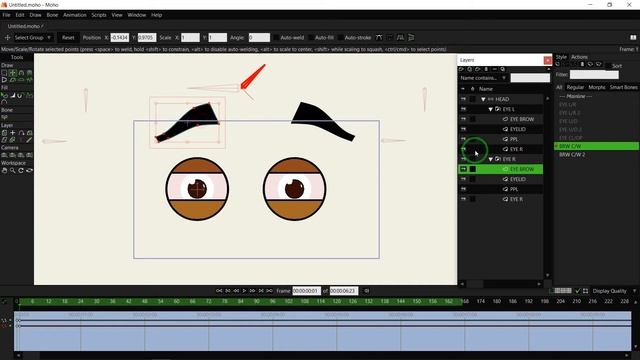
Task: Click the Actions panel Filter text field
Action: (594, 75)
